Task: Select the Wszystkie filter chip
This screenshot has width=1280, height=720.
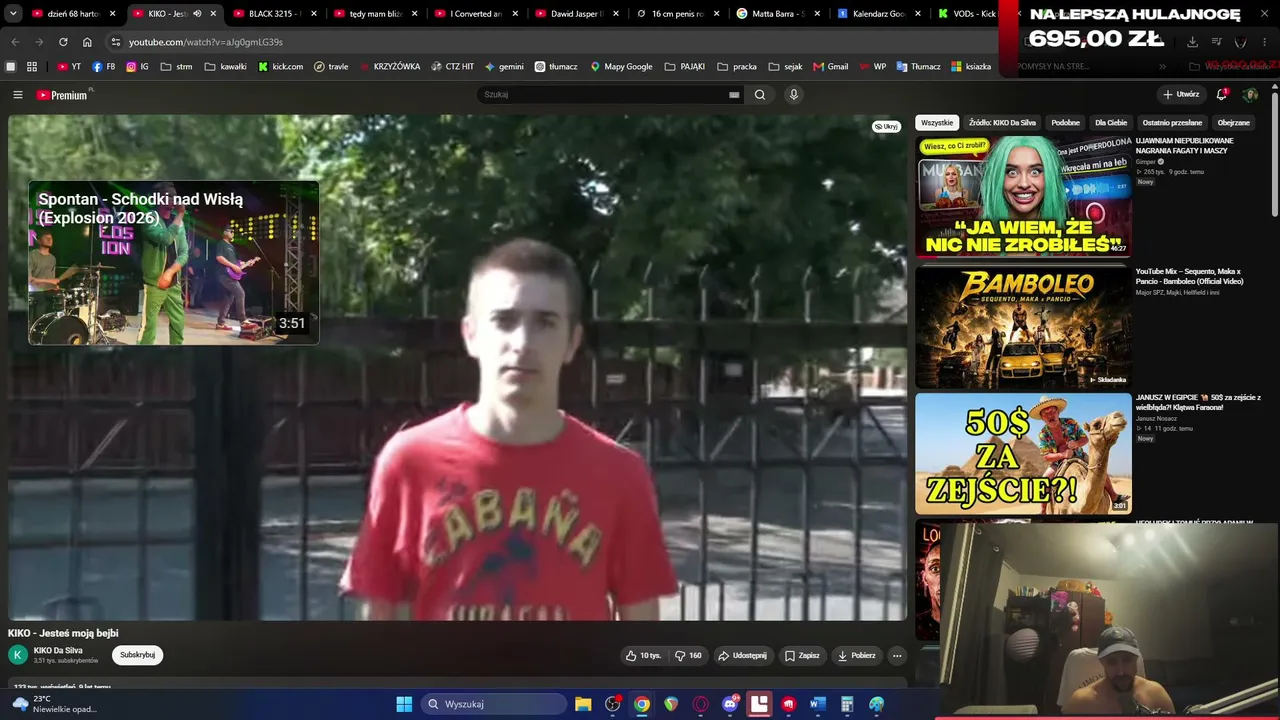Action: coord(937,123)
